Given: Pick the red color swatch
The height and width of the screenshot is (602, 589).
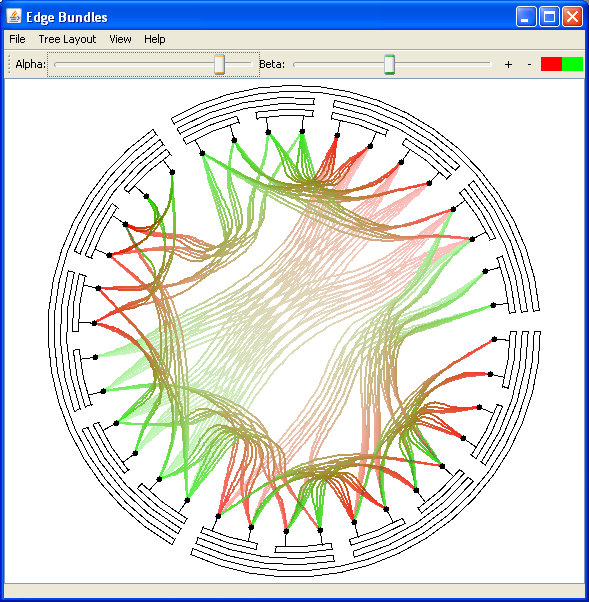Looking at the screenshot, I should tap(551, 64).
